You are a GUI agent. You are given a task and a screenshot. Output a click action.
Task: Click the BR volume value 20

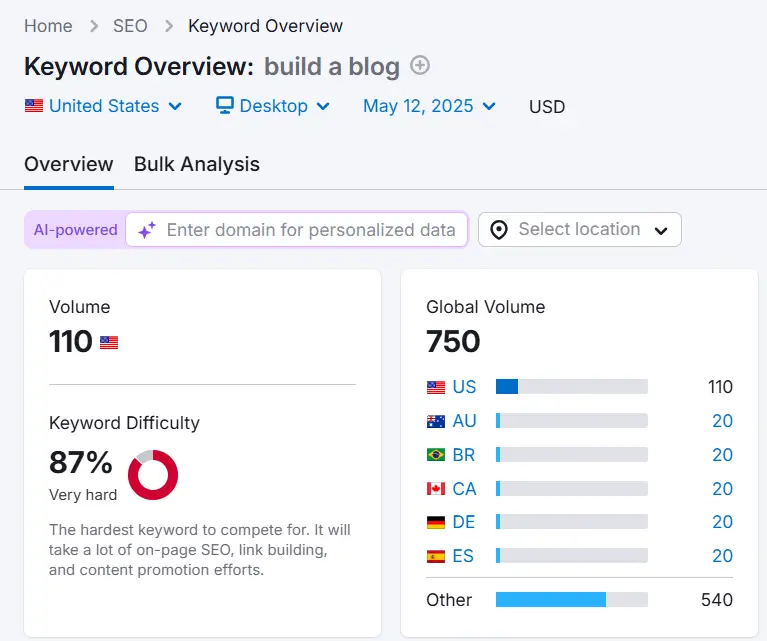(x=722, y=455)
